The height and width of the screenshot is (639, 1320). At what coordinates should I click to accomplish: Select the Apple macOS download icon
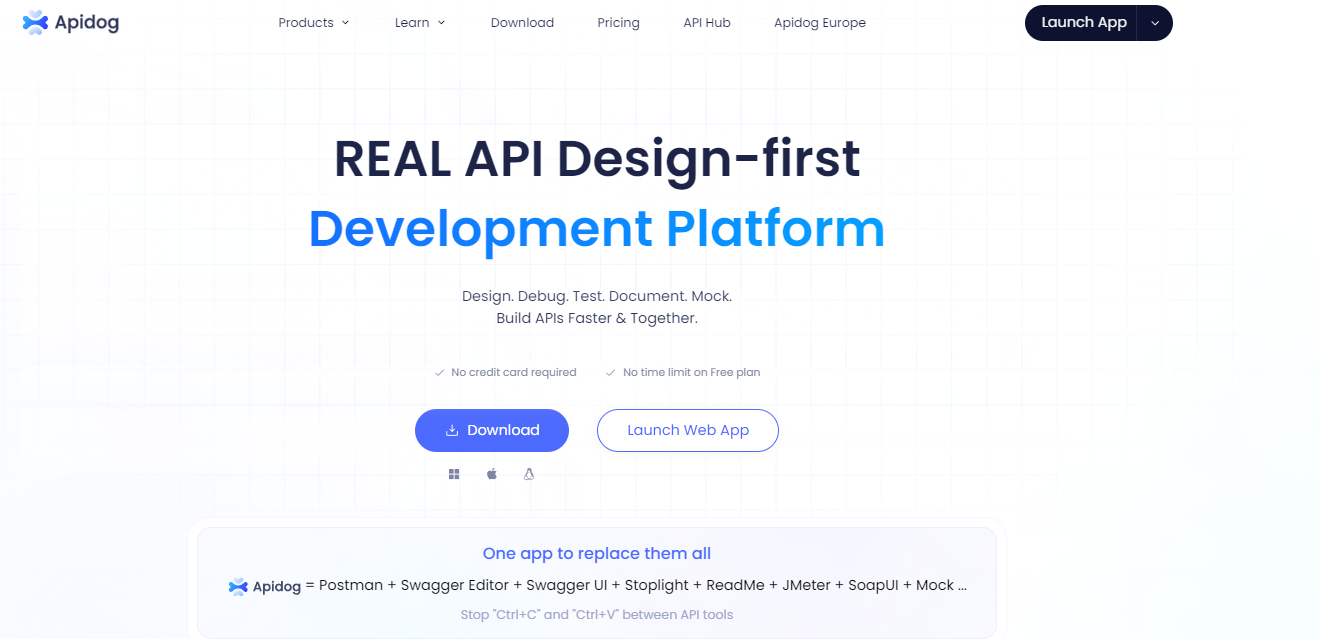point(492,474)
